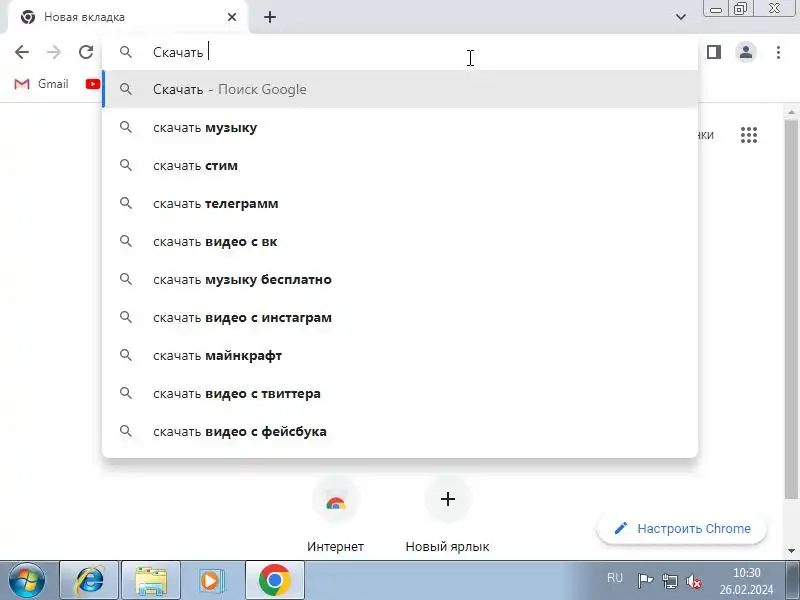Choose suggestion 'скачать музыку бесплатно'

(x=400, y=280)
